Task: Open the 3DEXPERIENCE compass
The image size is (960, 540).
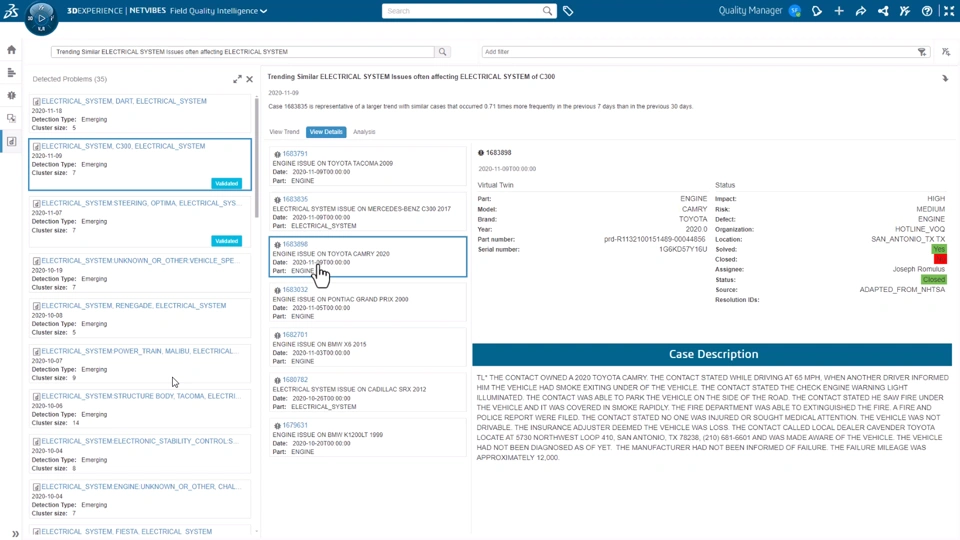Action: 41,18
